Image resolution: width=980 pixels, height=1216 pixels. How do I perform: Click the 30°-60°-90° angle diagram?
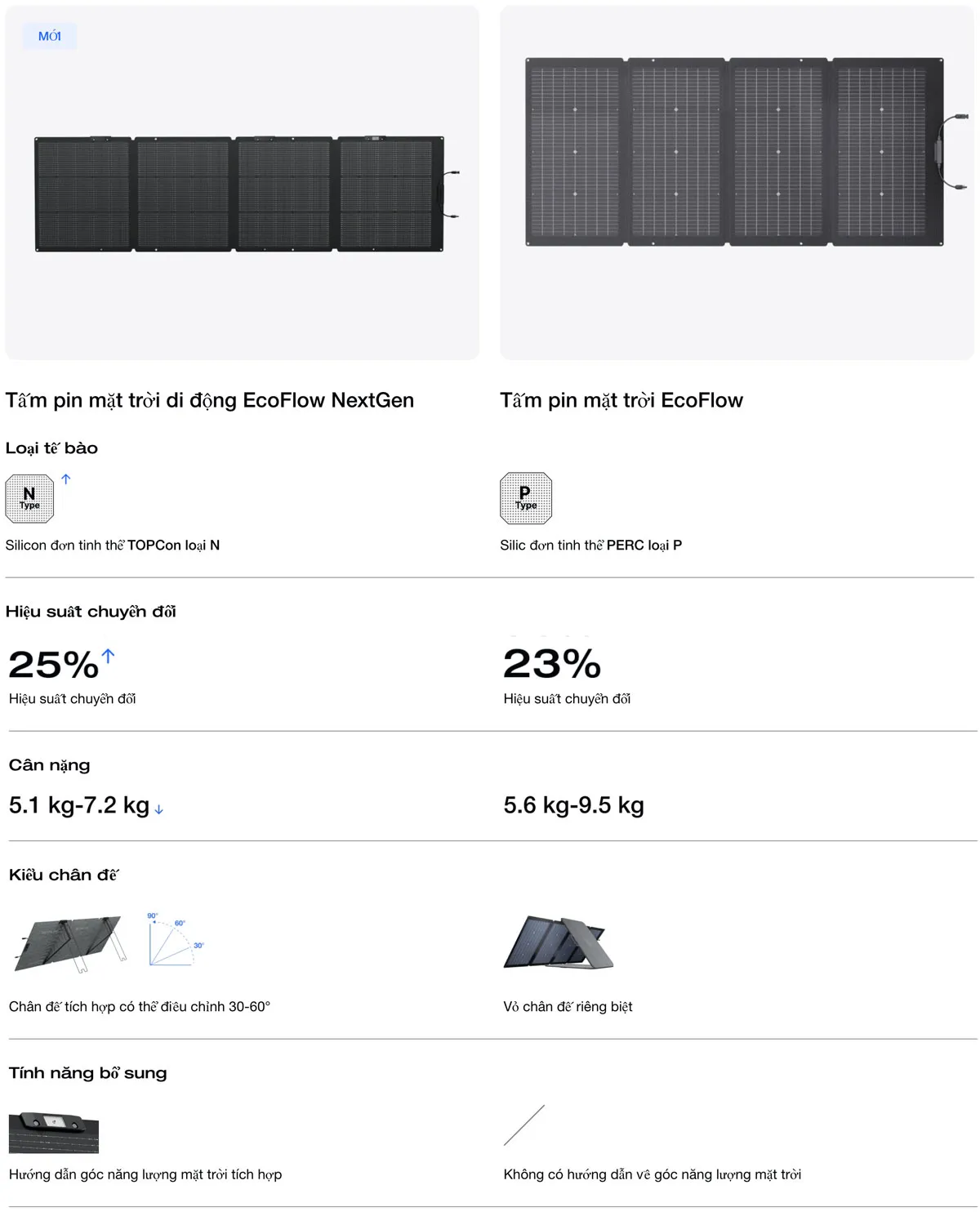(x=176, y=940)
